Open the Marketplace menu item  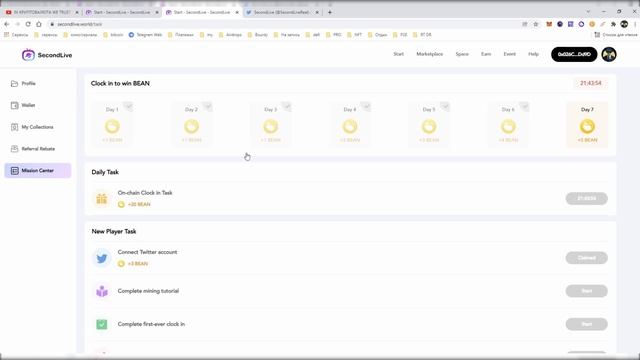click(x=429, y=54)
